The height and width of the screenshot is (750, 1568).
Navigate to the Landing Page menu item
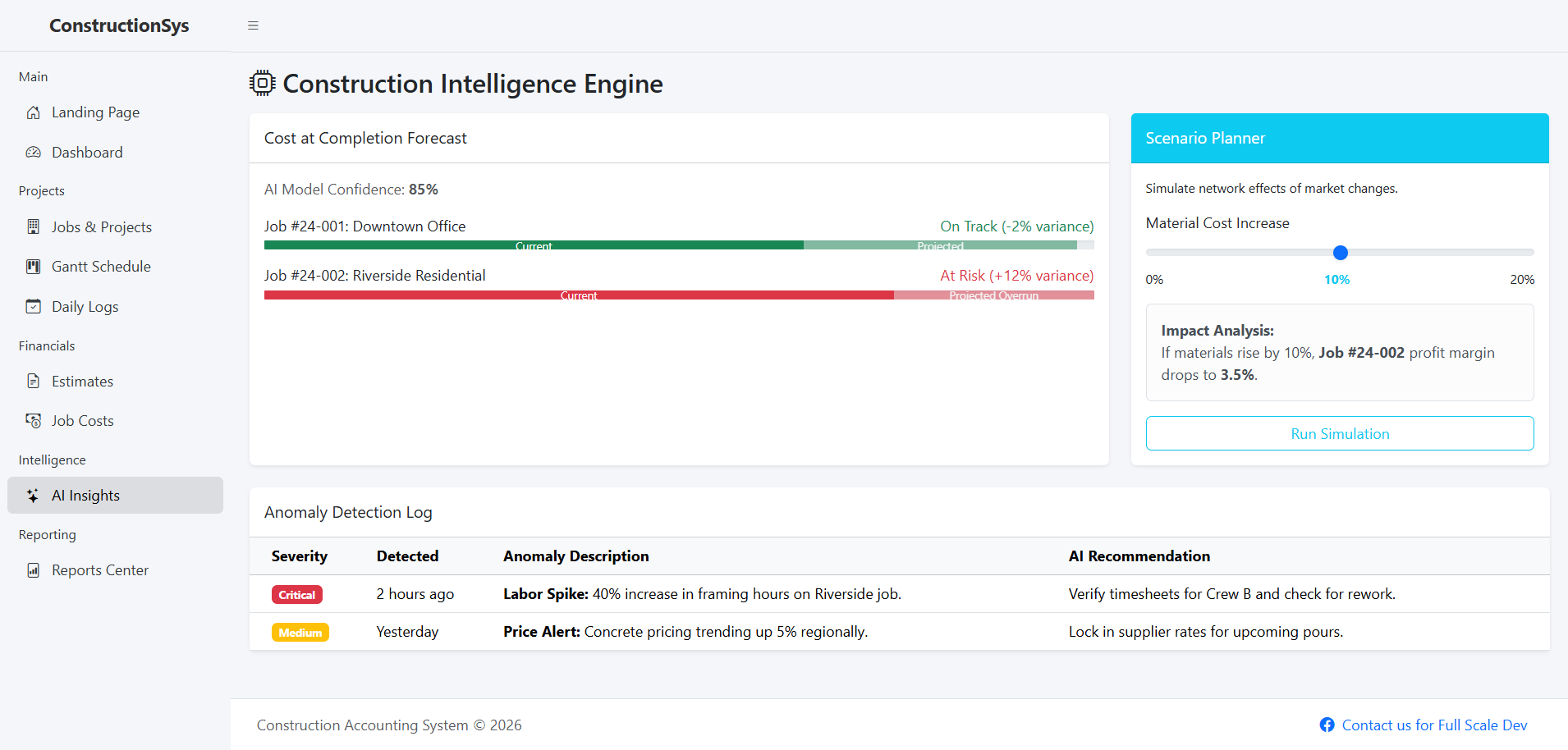[95, 112]
